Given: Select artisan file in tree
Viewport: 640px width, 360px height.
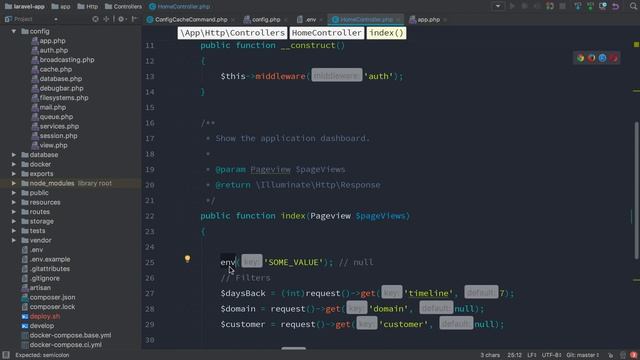Looking at the screenshot, I should point(40,288).
